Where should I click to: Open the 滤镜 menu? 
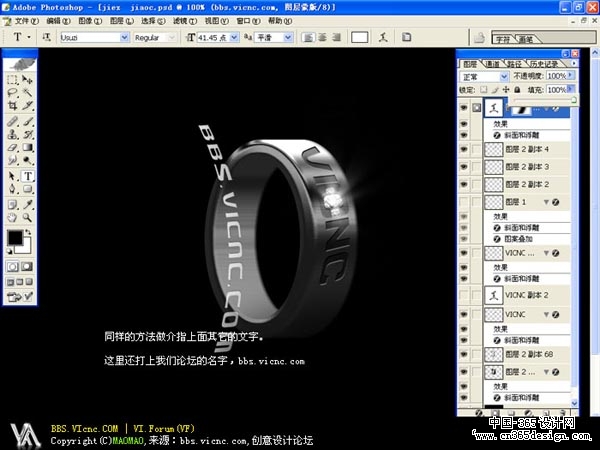(x=185, y=21)
